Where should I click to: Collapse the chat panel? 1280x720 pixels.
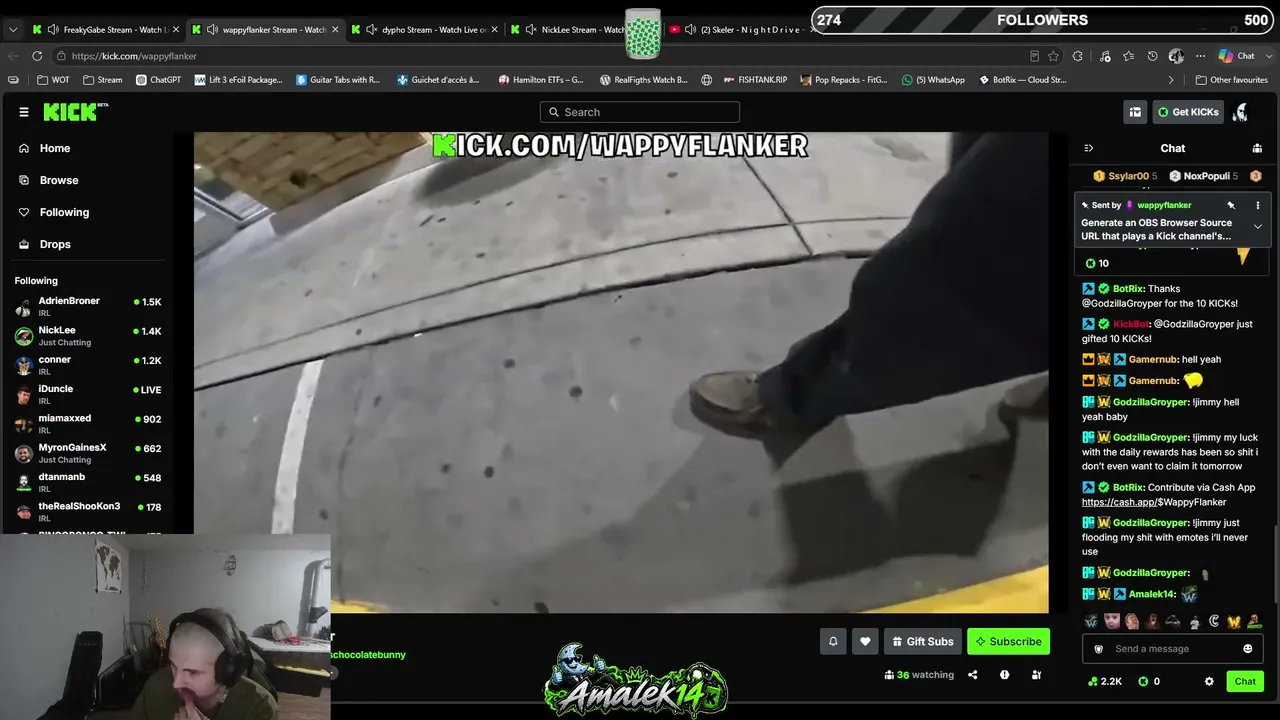click(1089, 148)
